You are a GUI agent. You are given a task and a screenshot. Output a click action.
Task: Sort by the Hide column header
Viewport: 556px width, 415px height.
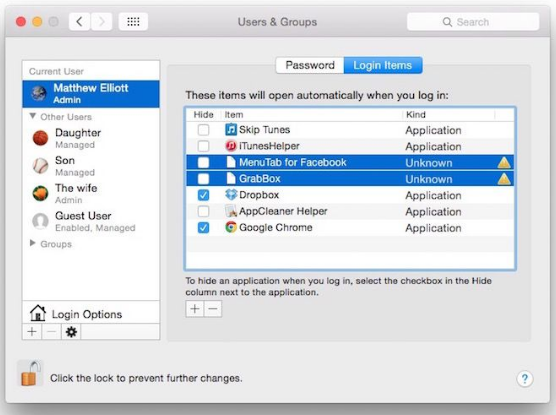tap(204, 115)
